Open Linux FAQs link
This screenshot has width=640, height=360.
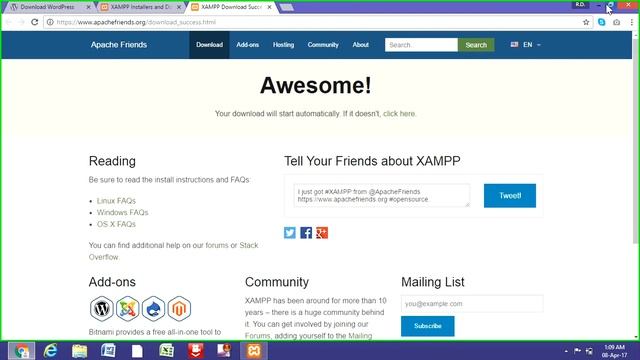tap(116, 201)
